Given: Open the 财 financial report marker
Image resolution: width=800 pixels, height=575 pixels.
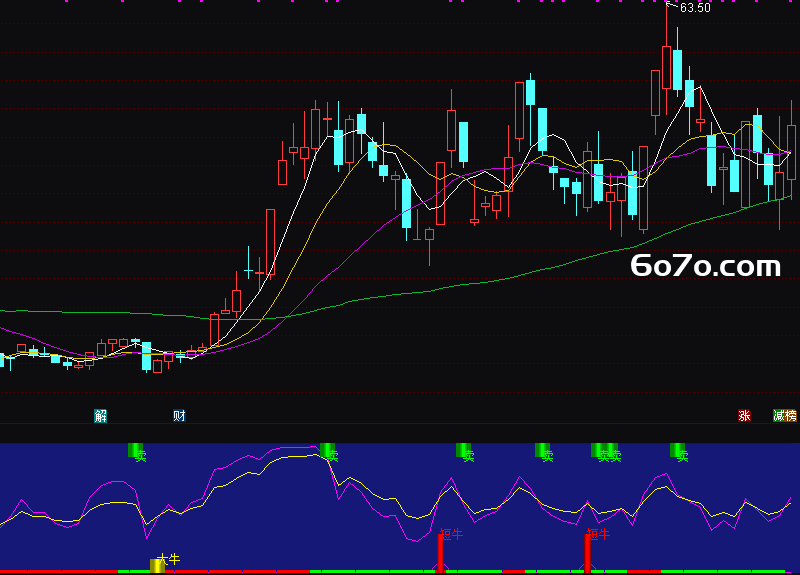Looking at the screenshot, I should tap(179, 416).
